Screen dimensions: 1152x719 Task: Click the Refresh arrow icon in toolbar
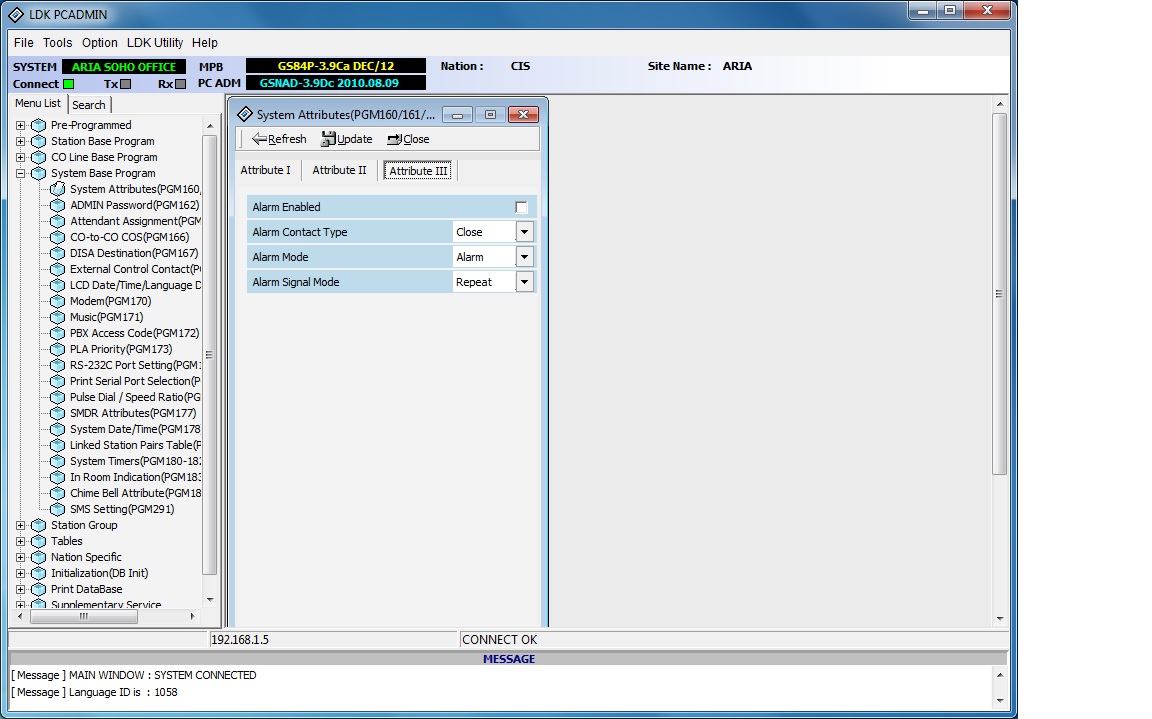point(259,139)
